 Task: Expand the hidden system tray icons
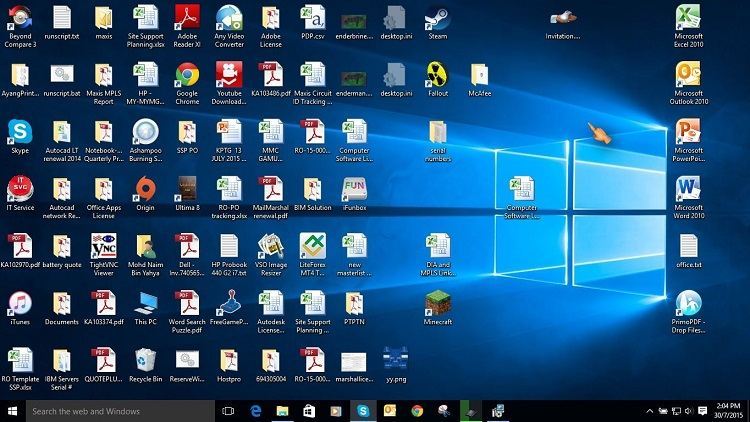point(650,411)
